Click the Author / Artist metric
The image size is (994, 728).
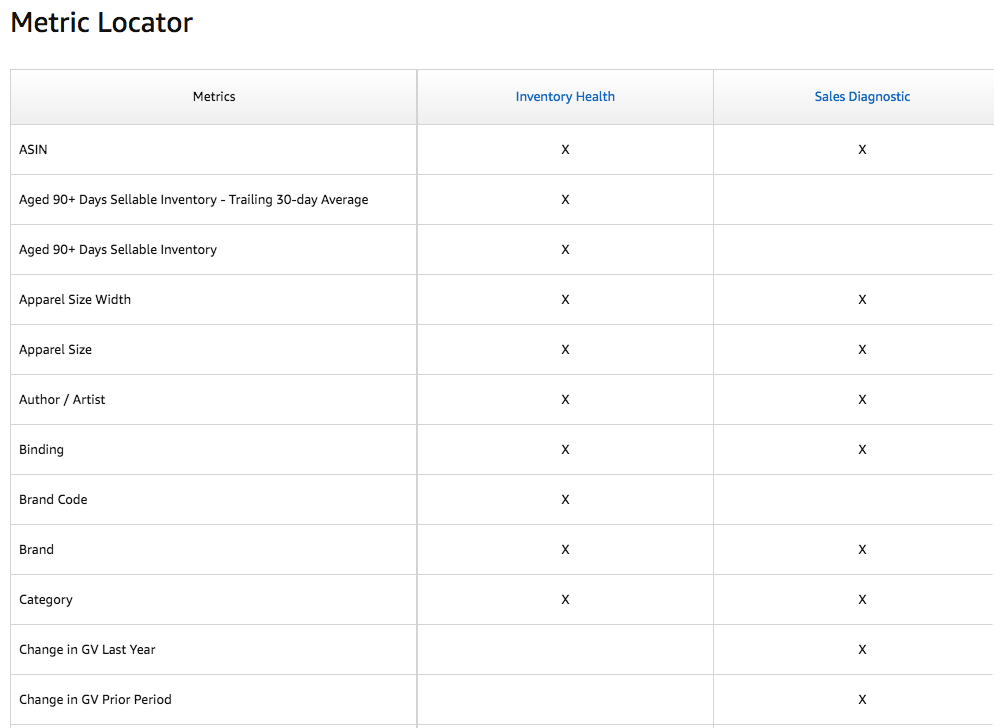(62, 400)
